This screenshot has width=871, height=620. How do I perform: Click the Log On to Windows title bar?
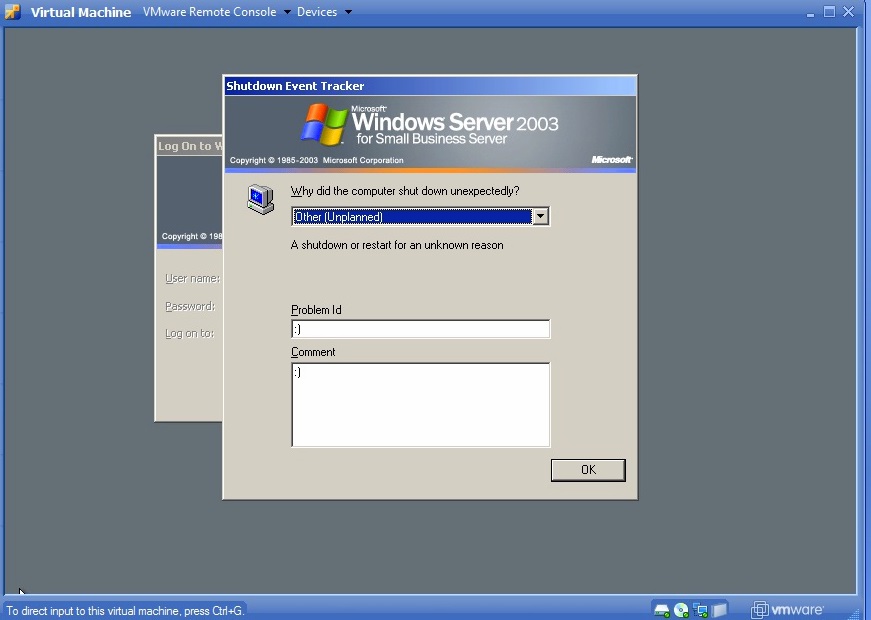(189, 146)
